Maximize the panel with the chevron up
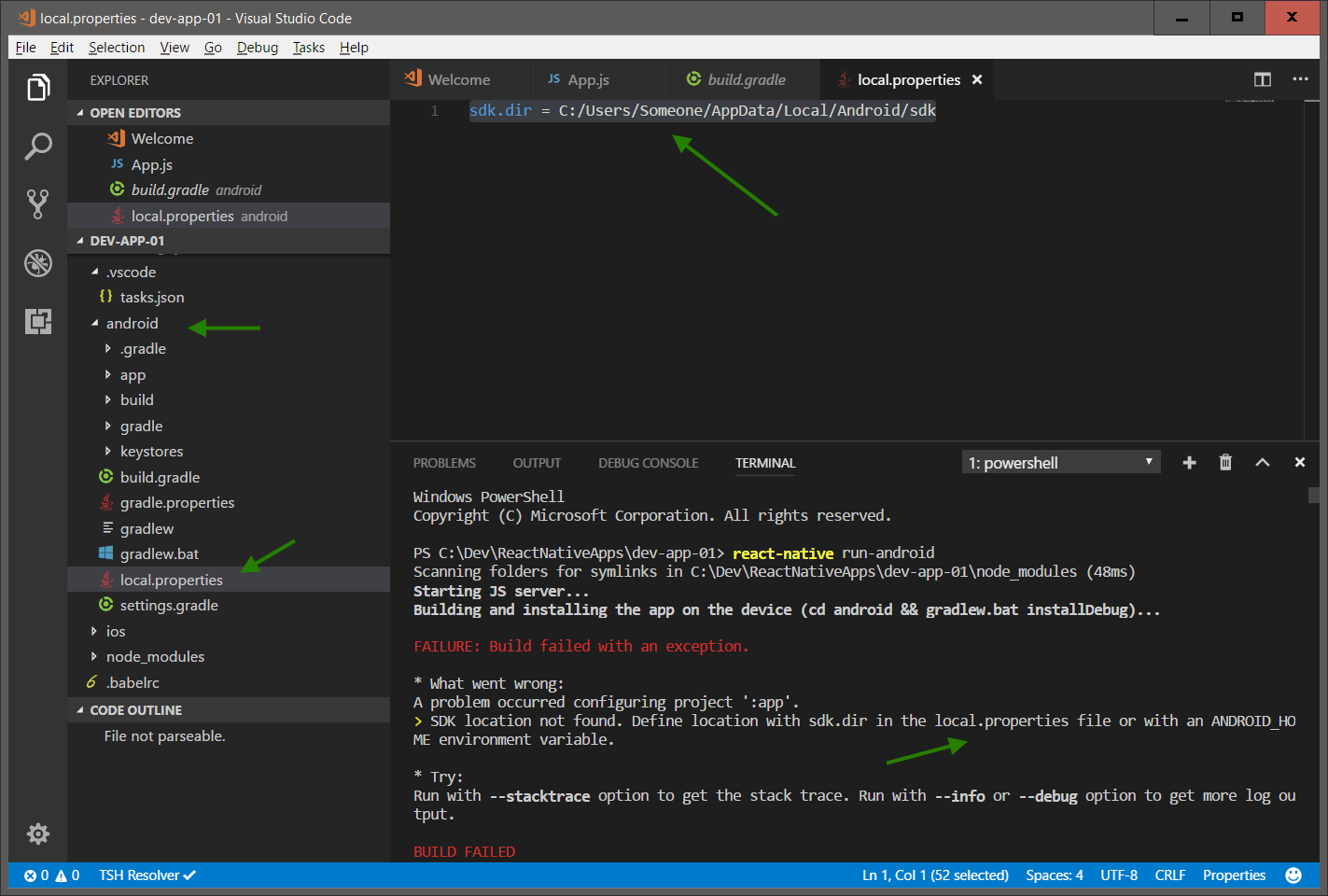 (x=1263, y=462)
